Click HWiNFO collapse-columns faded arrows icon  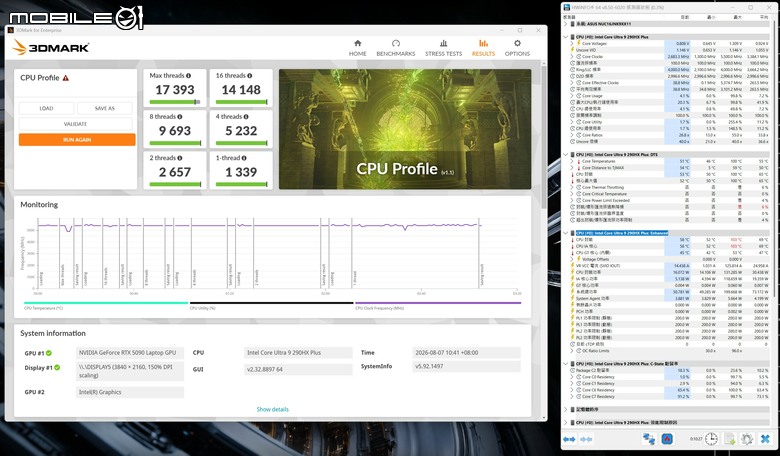pos(586,439)
